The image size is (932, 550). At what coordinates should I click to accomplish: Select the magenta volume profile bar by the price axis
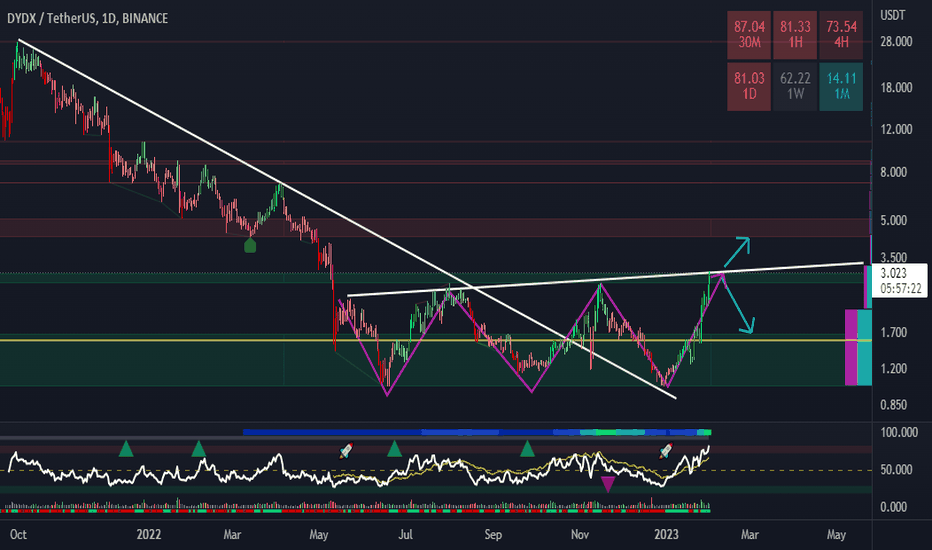tap(851, 347)
